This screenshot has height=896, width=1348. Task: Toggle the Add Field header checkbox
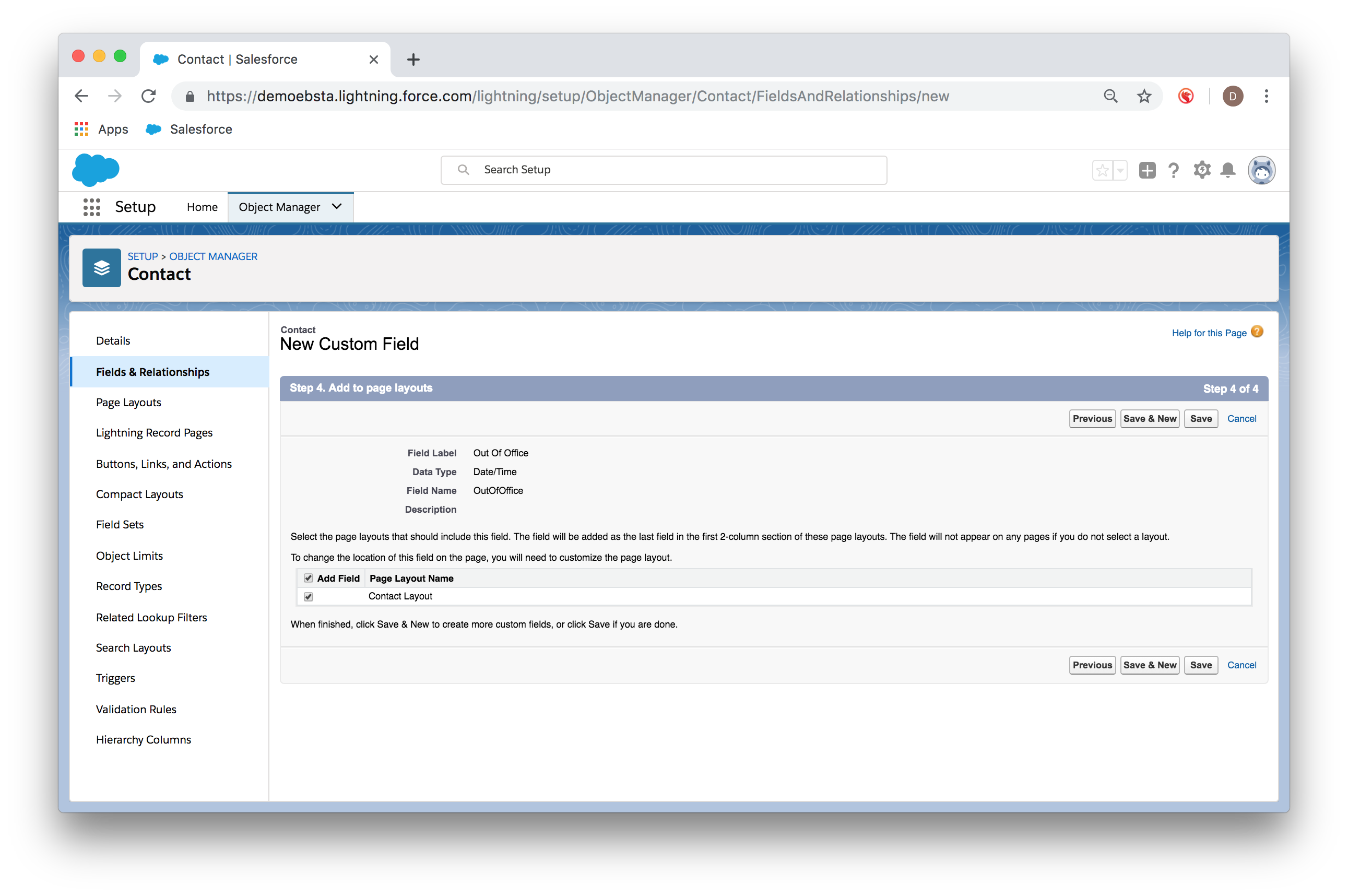pos(309,577)
